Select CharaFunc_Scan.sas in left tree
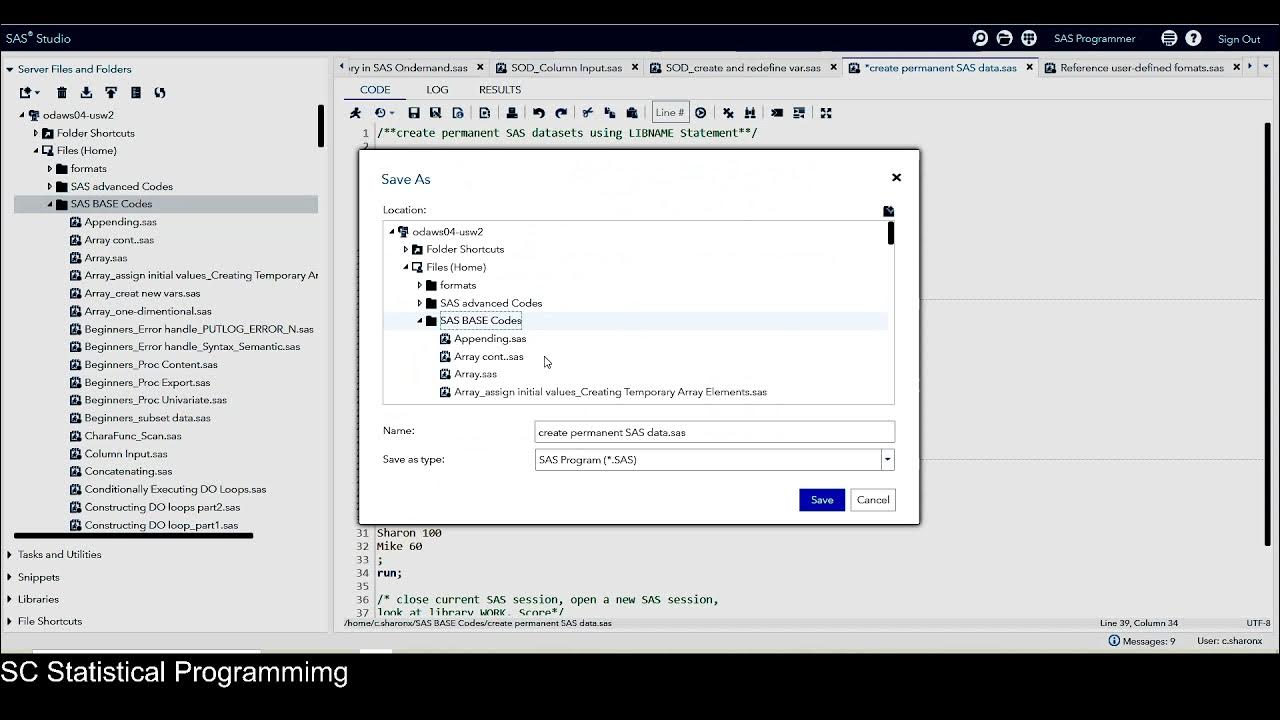 [x=133, y=436]
